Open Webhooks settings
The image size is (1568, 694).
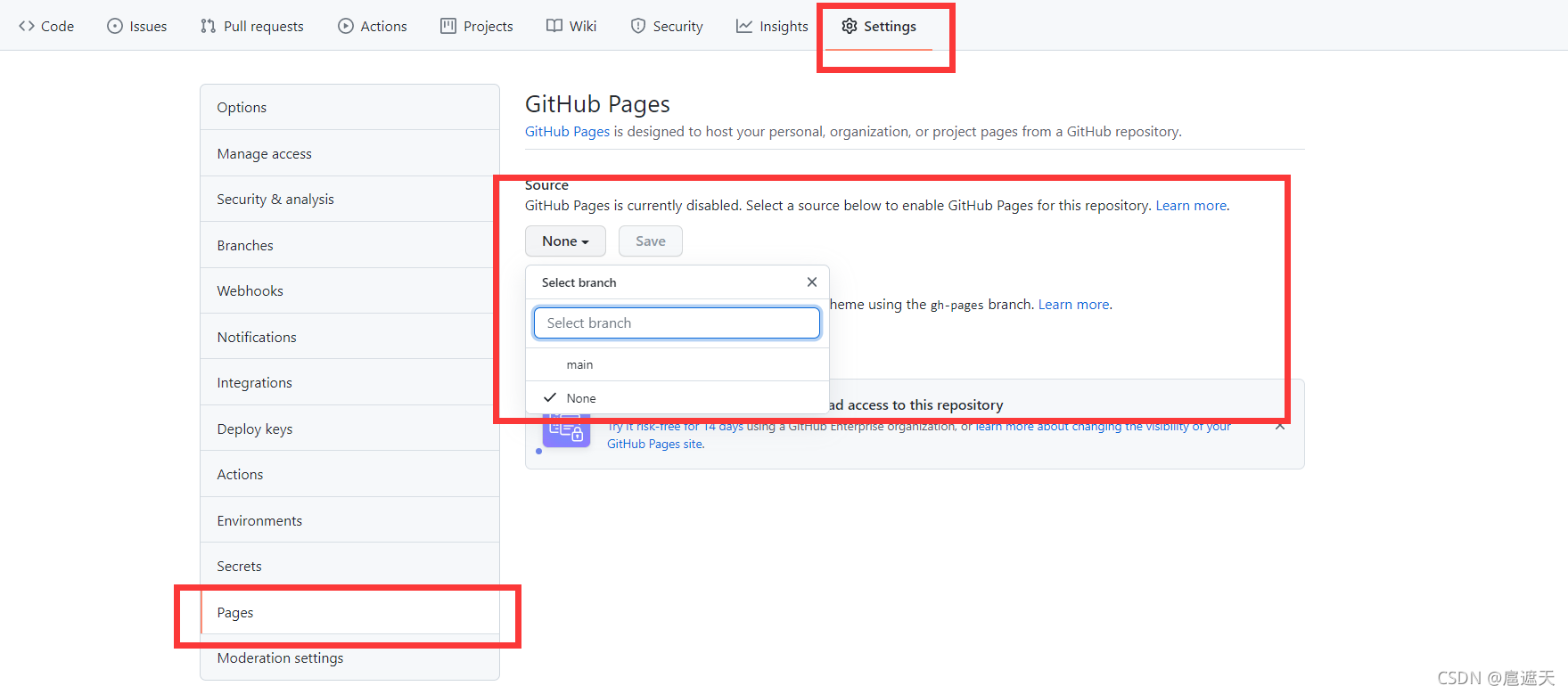click(349, 290)
